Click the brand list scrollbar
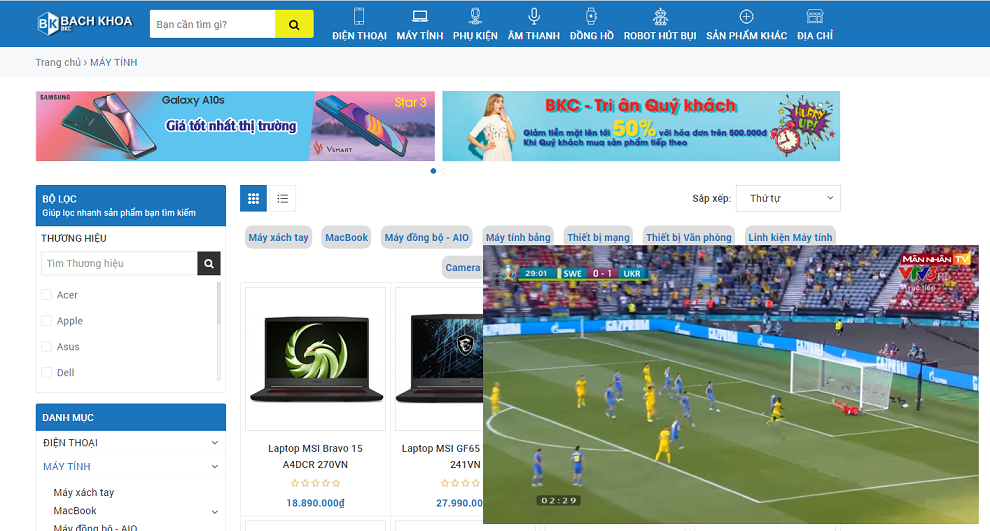Image resolution: width=990 pixels, height=531 pixels. (x=219, y=331)
